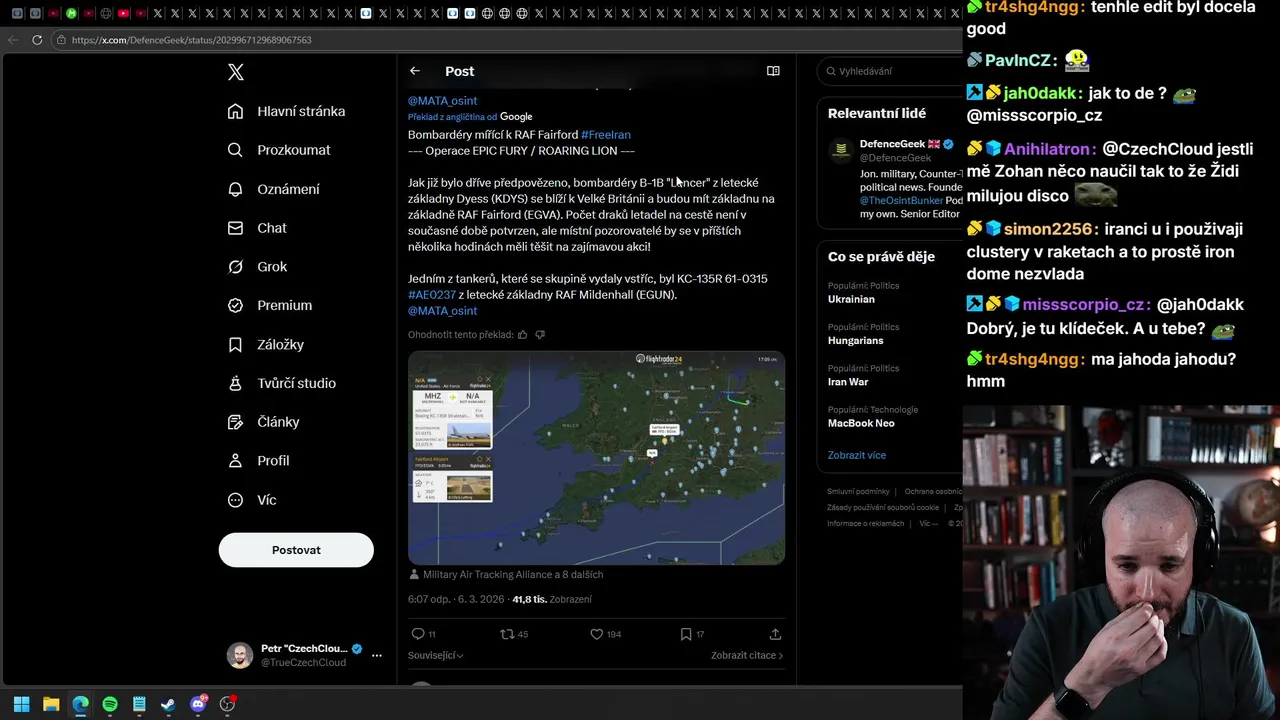Click the 41,8 tis. Zobrazení count
The image size is (1280, 720).
552,599
